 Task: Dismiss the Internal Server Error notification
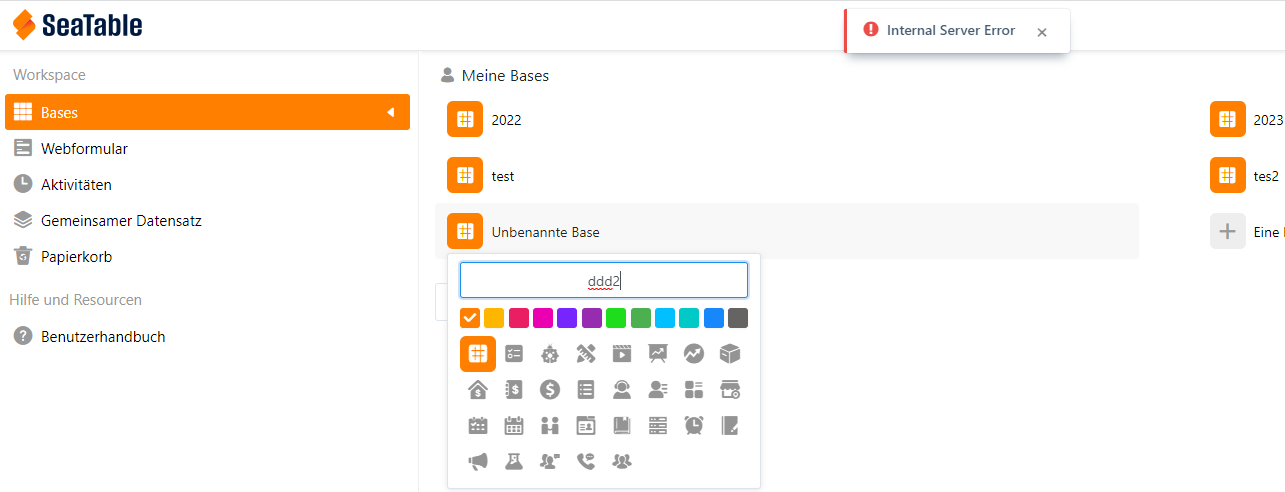click(1042, 32)
